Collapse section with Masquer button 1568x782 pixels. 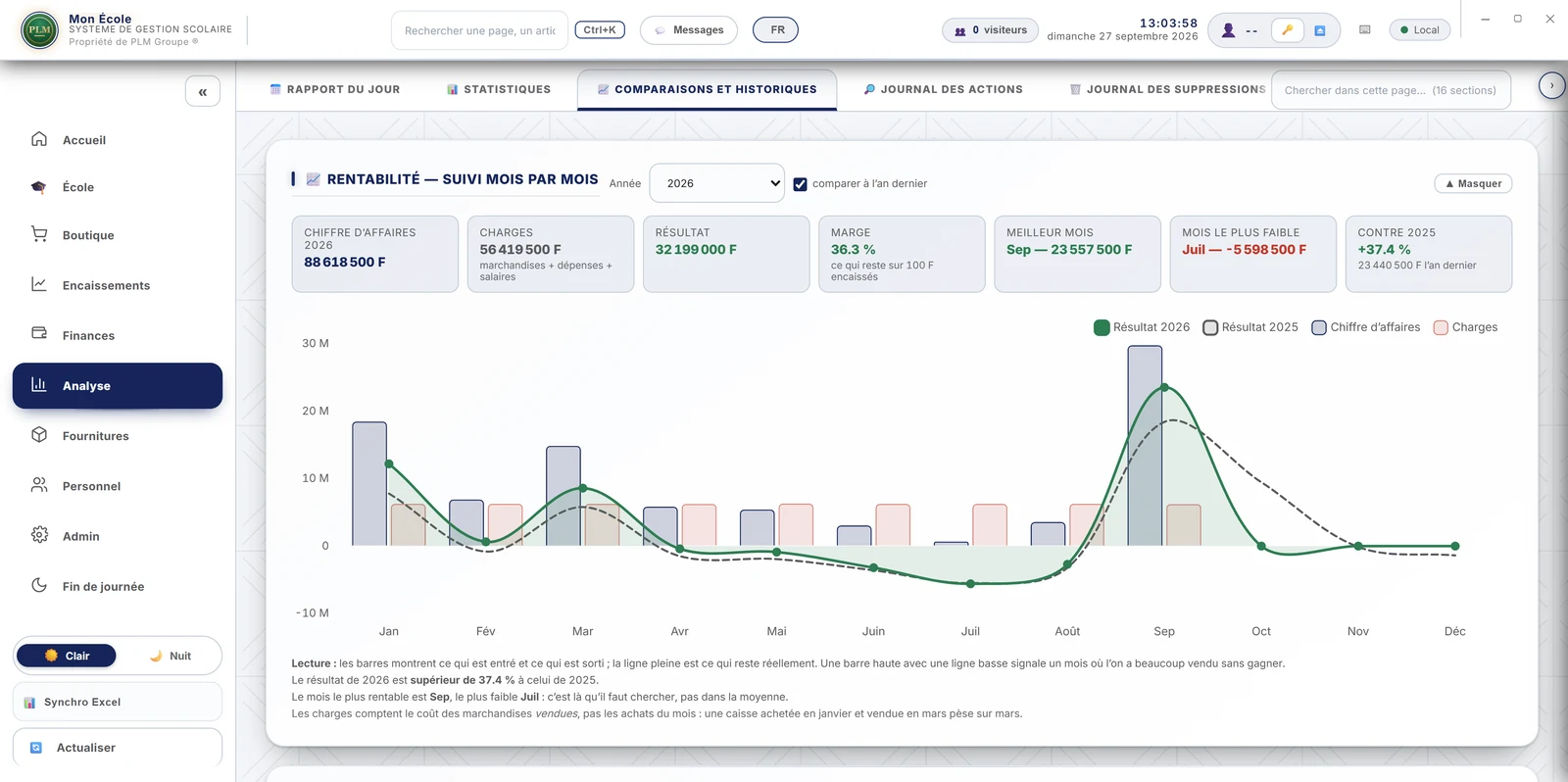point(1473,183)
